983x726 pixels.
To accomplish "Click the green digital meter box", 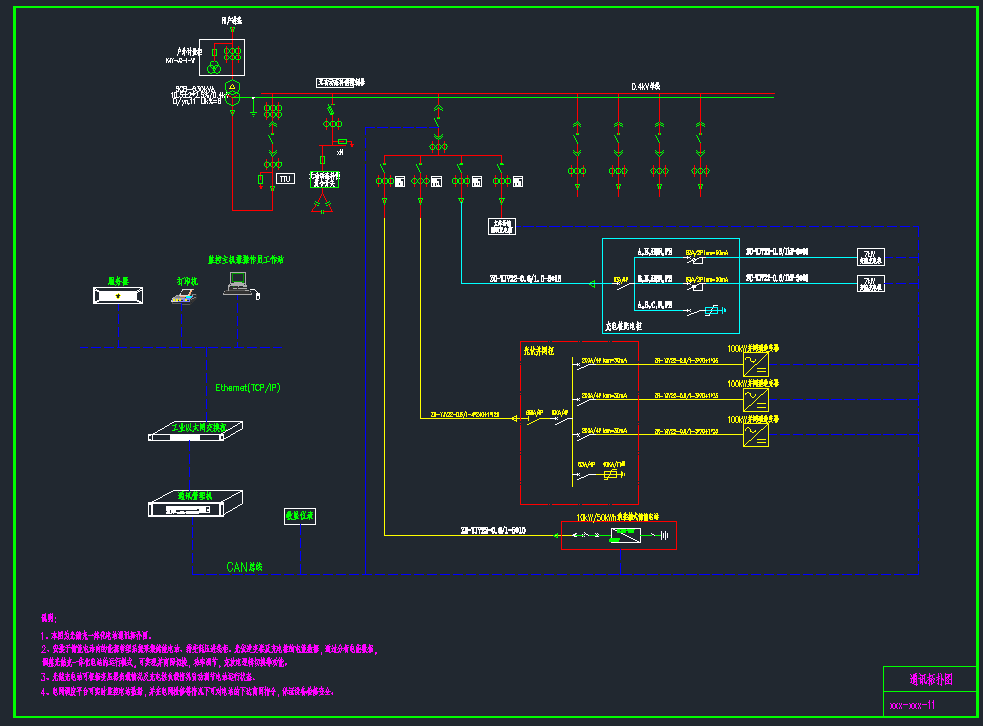I will pyautogui.click(x=299, y=516).
